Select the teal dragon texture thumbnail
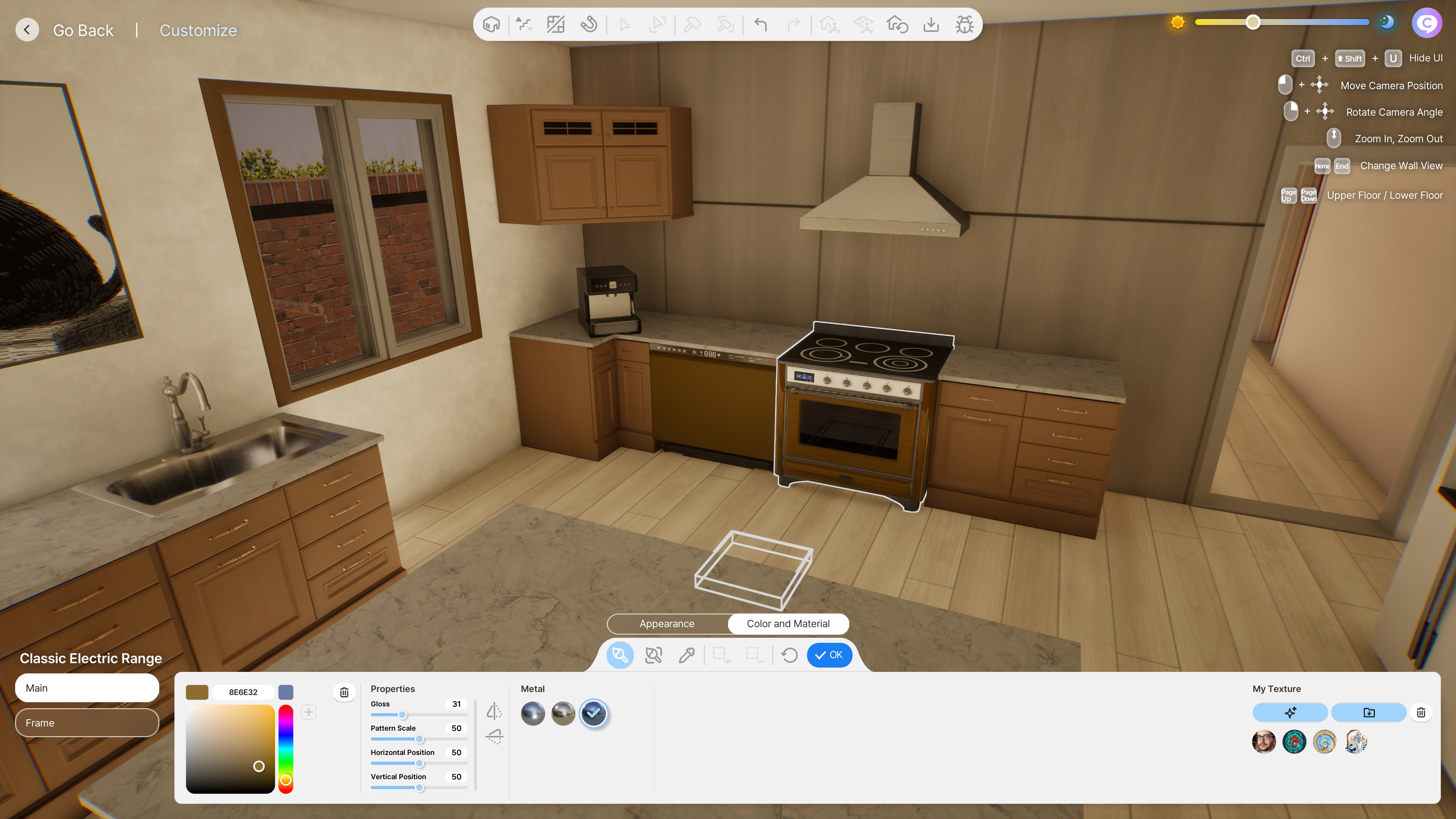 pos(1294,742)
